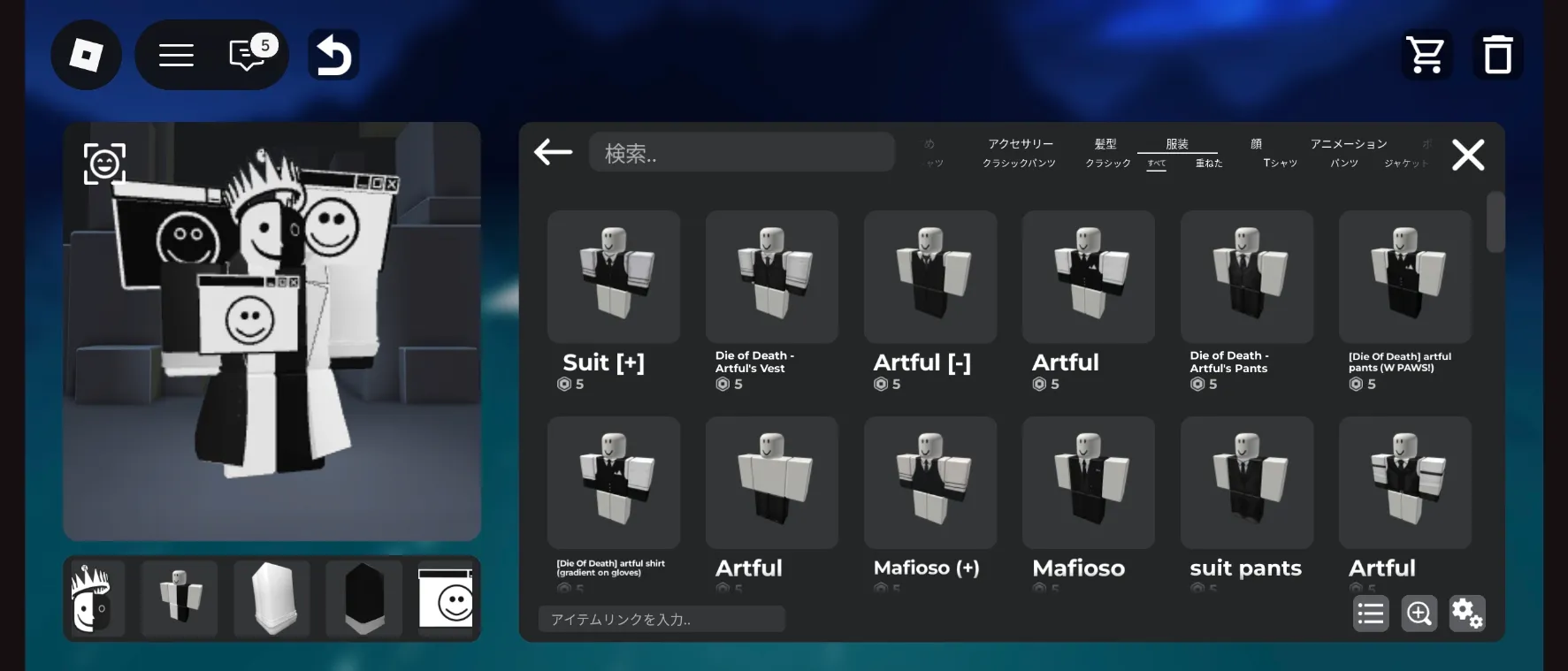Click the catalog panel scrollbar
The width and height of the screenshot is (1568, 671).
(1495, 222)
